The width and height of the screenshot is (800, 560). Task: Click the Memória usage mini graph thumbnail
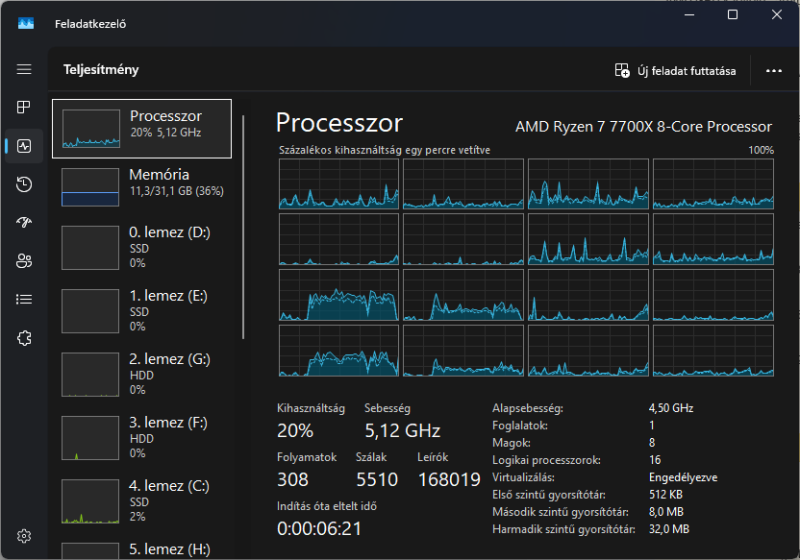click(90, 187)
